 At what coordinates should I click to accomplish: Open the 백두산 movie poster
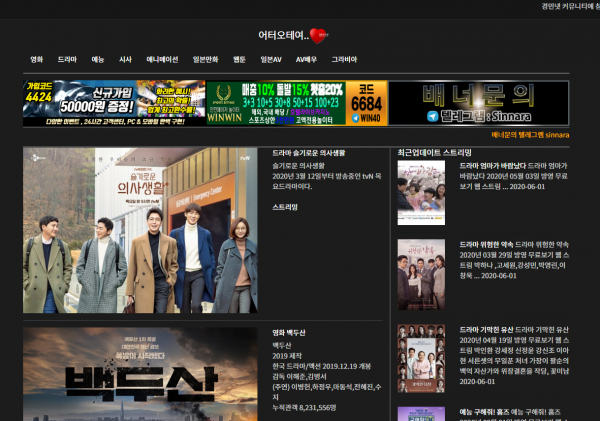point(140,374)
